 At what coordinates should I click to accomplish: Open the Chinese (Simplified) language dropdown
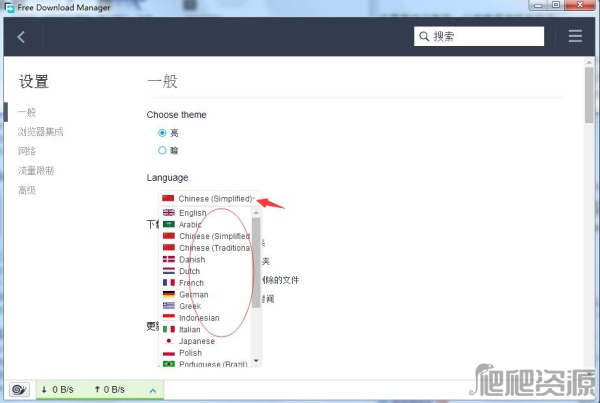210,199
